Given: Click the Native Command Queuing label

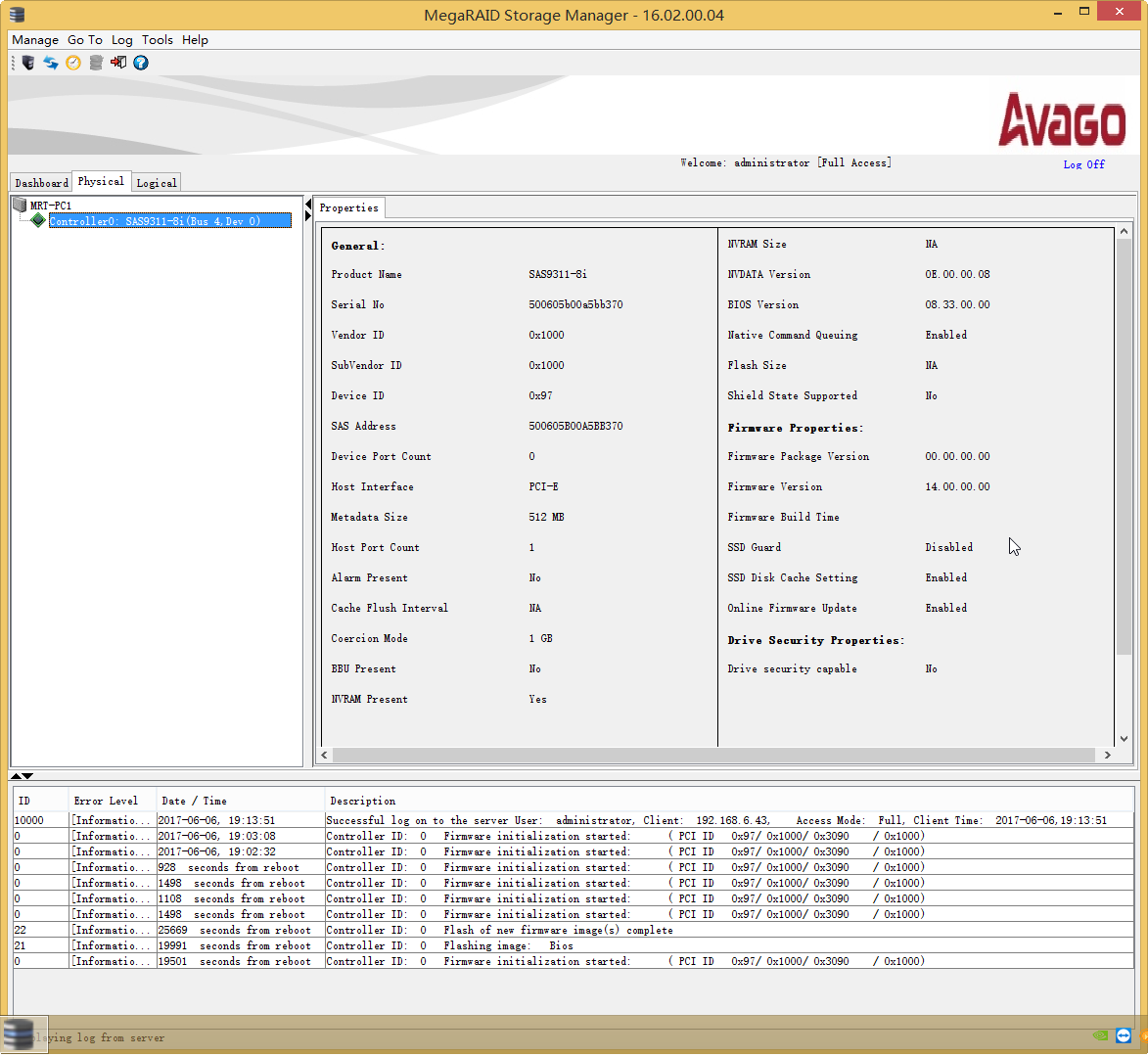Looking at the screenshot, I should tap(792, 336).
